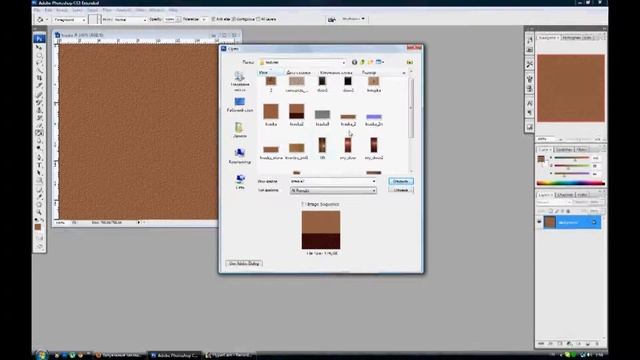Click the foreground color swatch in the Color panel
Screen dimensions: 640x360
point(541,159)
